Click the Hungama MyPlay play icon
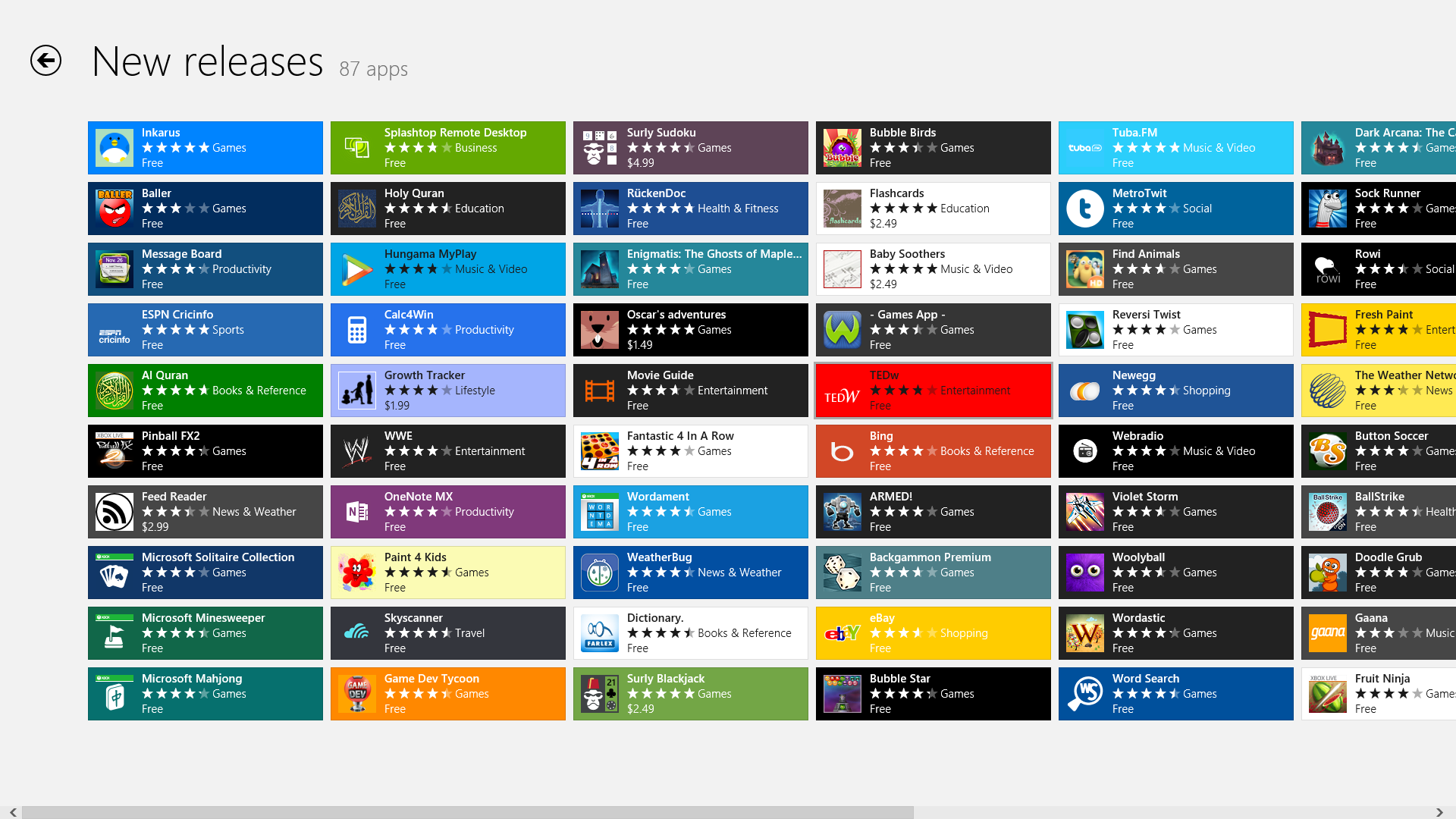Viewport: 1456px width, 819px height. (357, 269)
